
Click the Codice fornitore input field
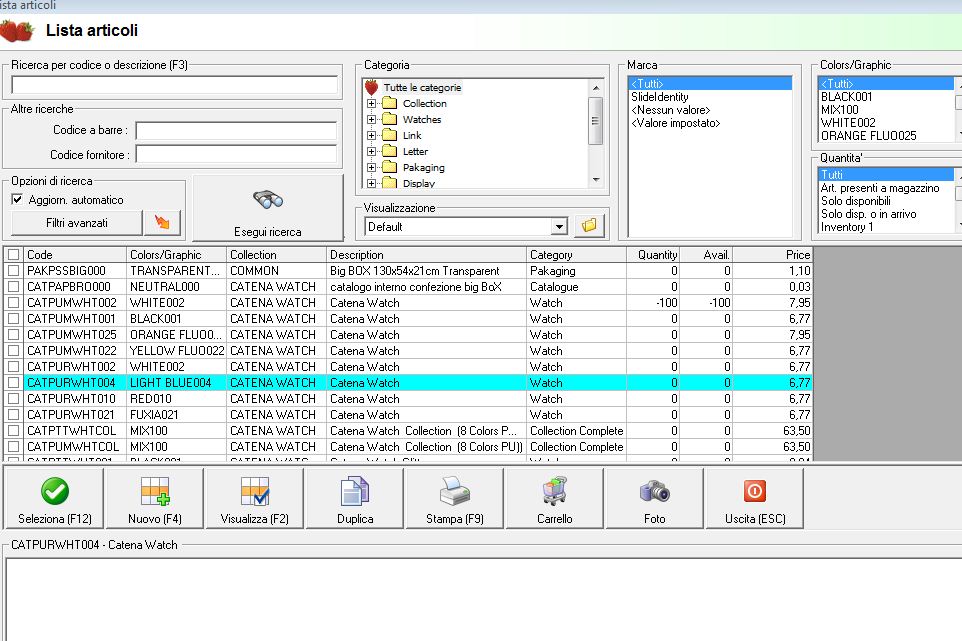pos(236,154)
